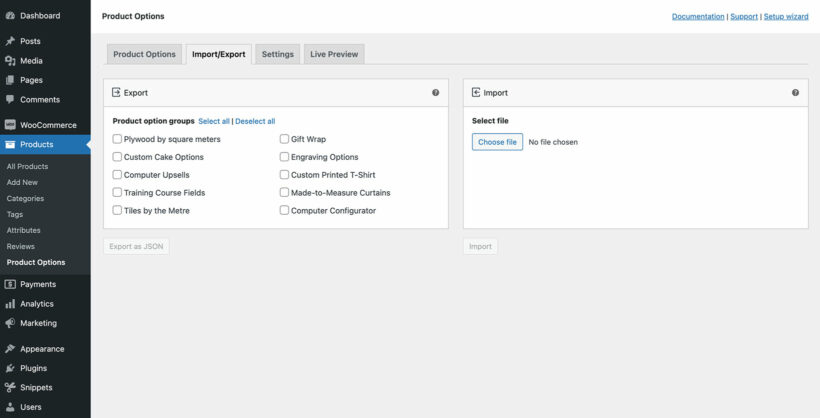Check Plywood by square meters
This screenshot has width=820, height=418.
(x=117, y=139)
